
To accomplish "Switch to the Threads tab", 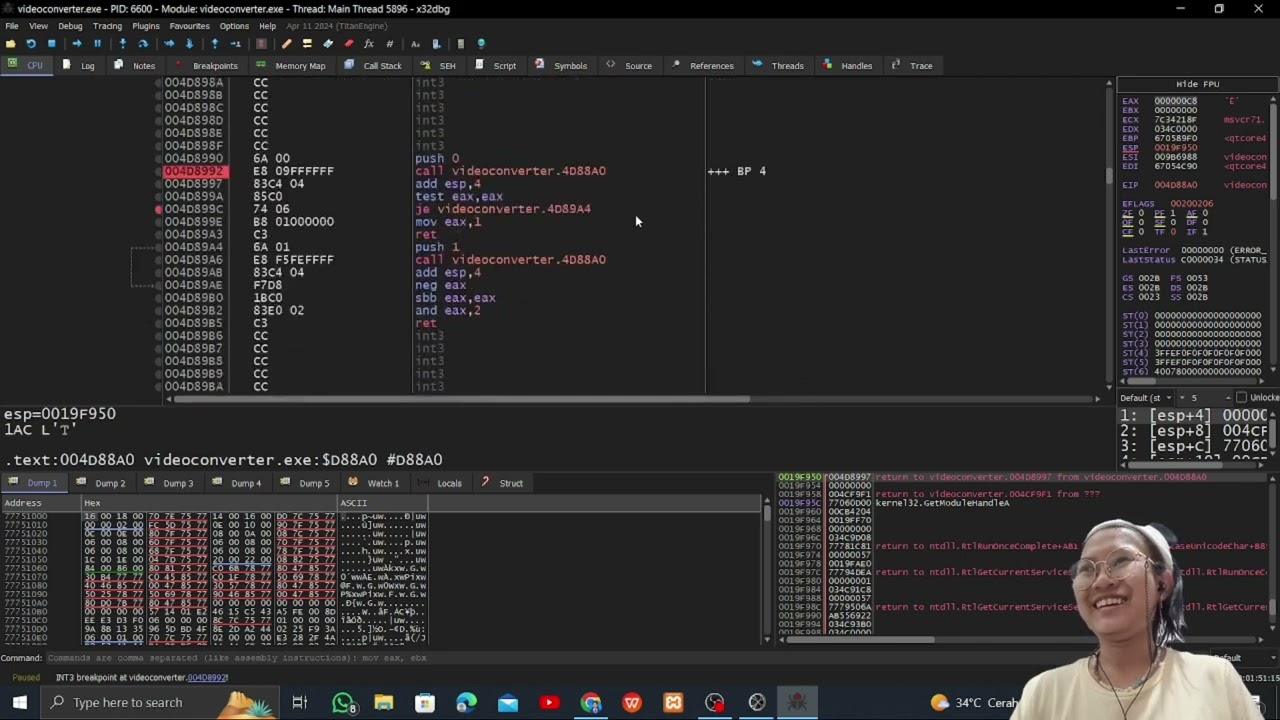I will point(778,66).
